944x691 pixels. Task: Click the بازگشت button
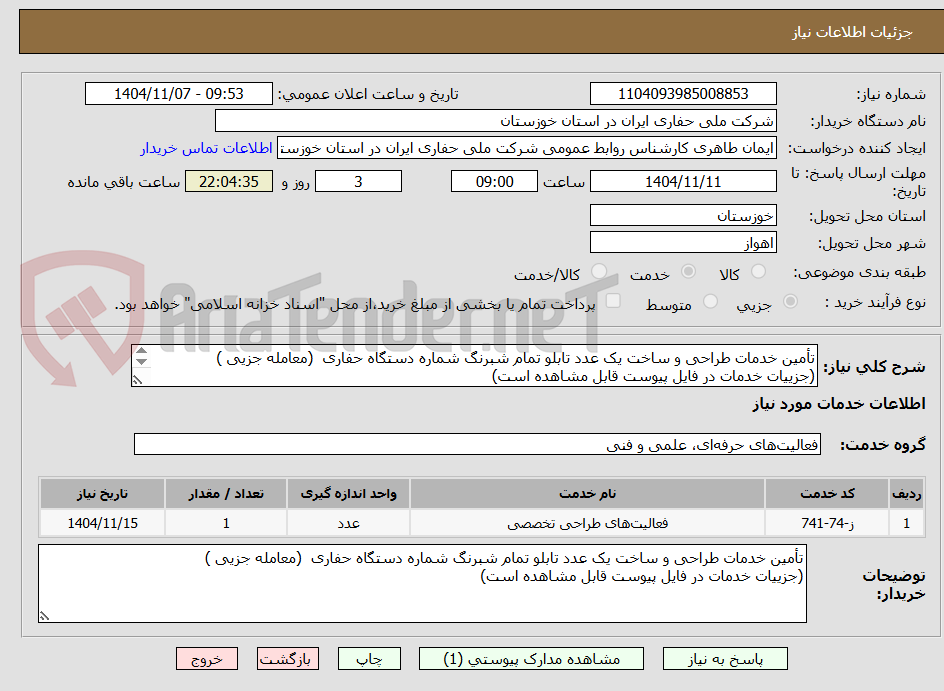pyautogui.click(x=288, y=658)
